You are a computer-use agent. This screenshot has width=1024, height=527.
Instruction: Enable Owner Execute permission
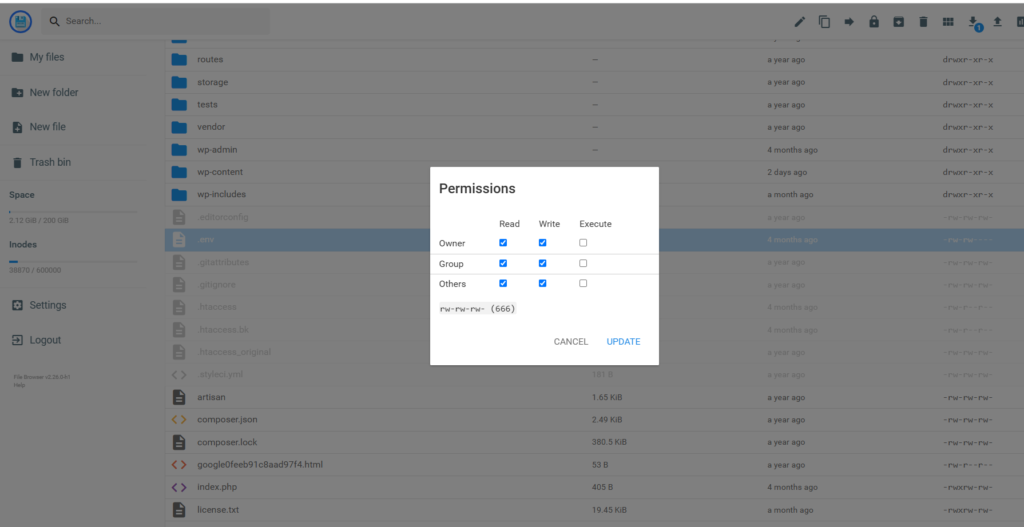pos(583,242)
